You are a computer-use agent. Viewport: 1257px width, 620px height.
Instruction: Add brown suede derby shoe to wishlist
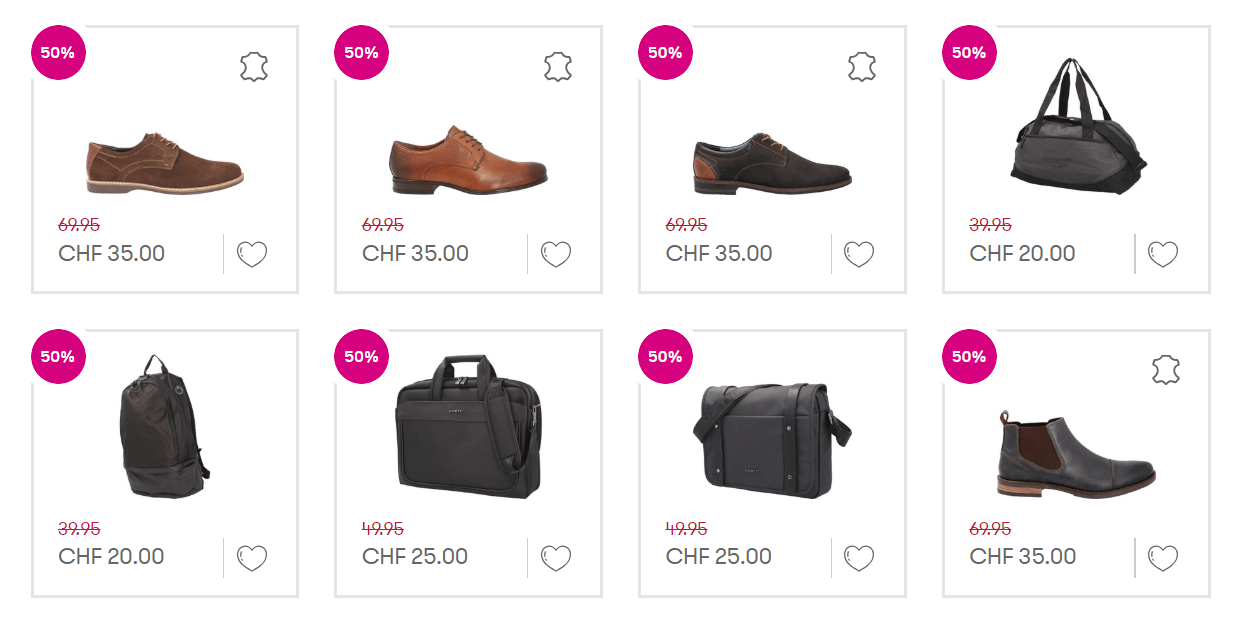tap(252, 254)
